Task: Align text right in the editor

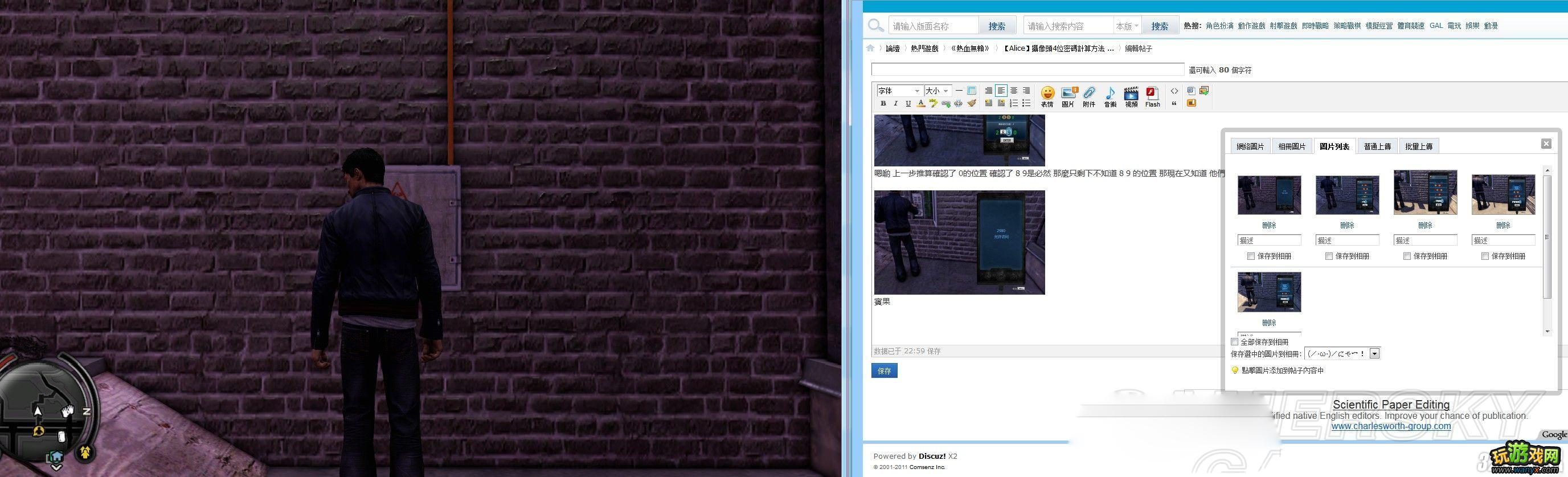Action: coord(1026,91)
